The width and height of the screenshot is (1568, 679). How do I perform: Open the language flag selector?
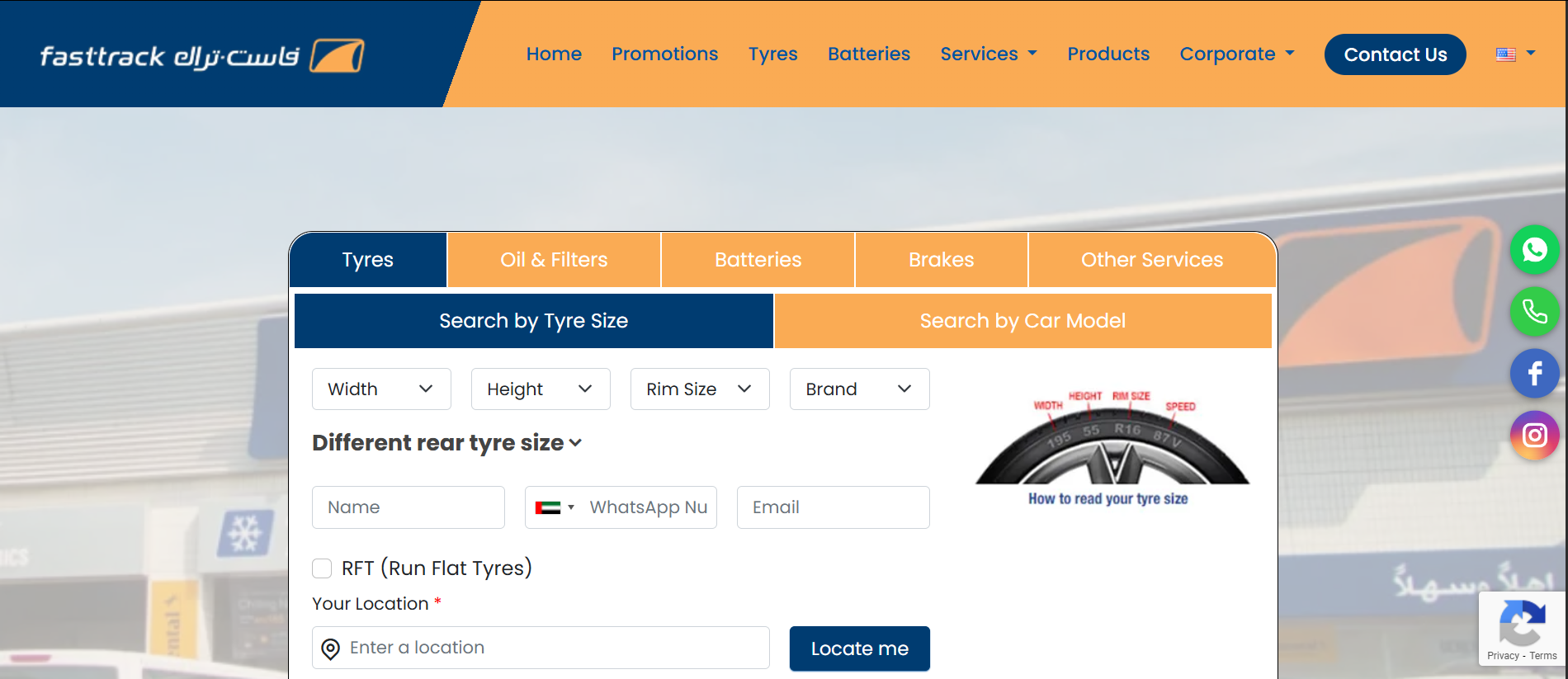1515,54
